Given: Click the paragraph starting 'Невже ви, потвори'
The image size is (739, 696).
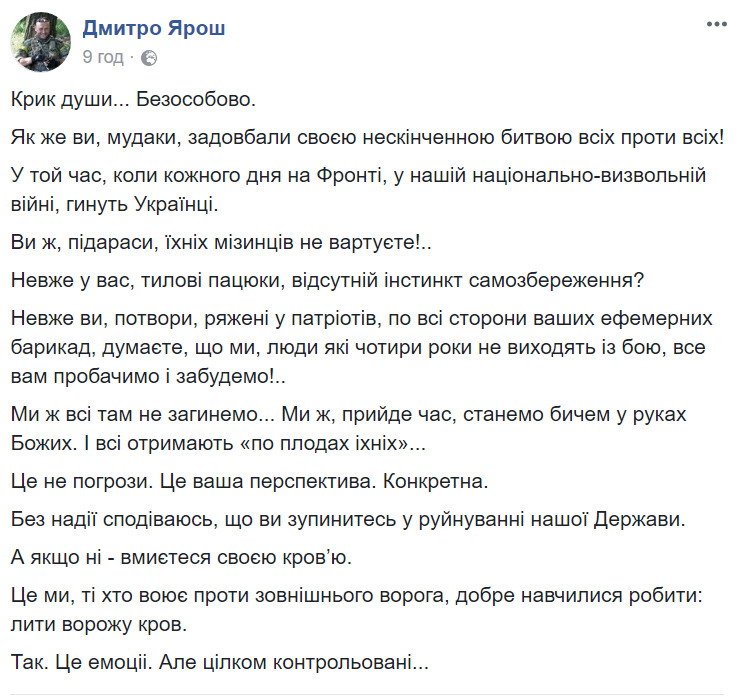Looking at the screenshot, I should coord(361,347).
